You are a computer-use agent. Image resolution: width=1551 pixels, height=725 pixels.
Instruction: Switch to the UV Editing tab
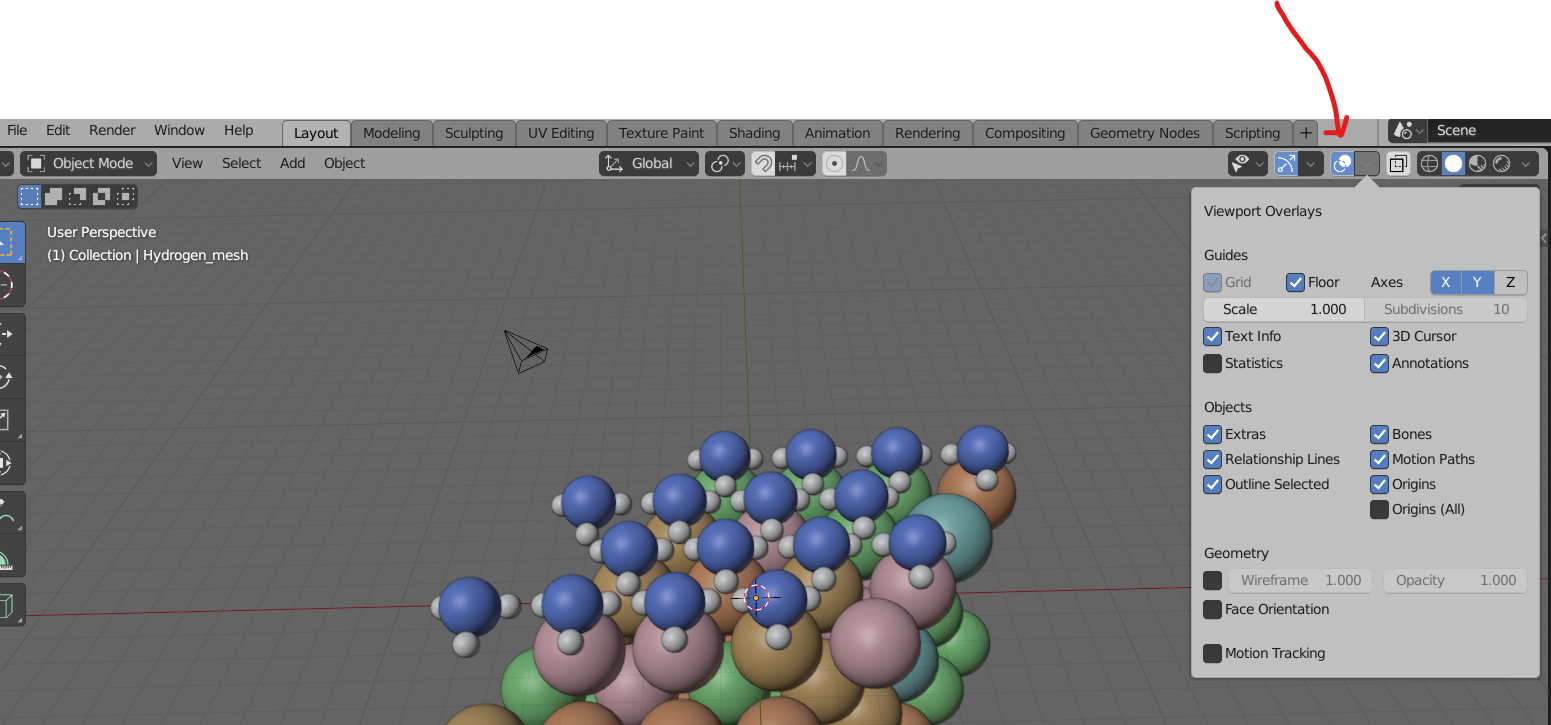click(x=561, y=133)
